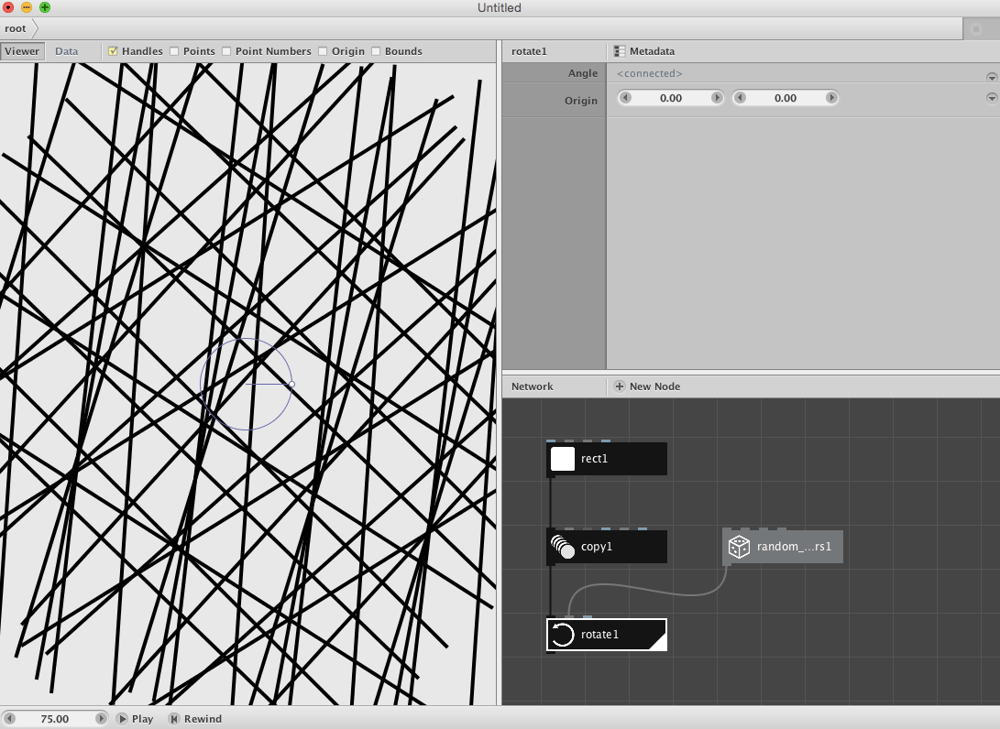Increment the first Origin value arrow
Viewport: 1000px width, 729px height.
[717, 98]
